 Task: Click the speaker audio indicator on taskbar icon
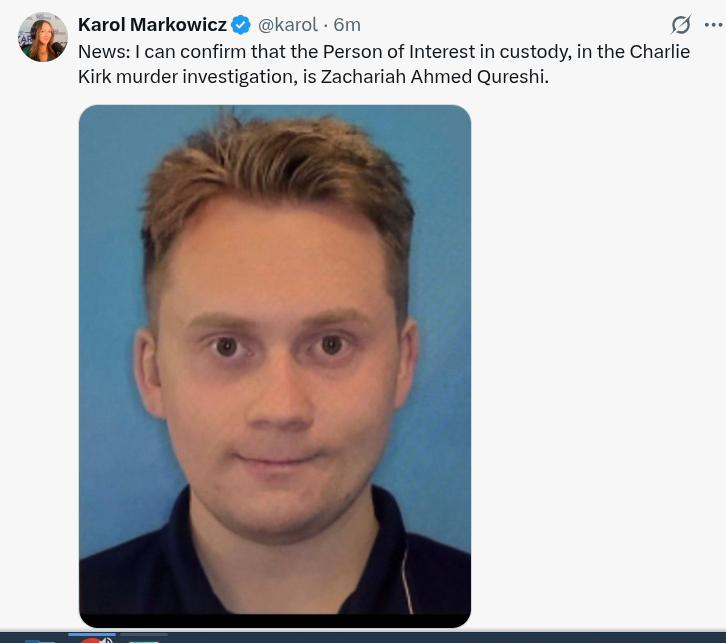coord(107,640)
